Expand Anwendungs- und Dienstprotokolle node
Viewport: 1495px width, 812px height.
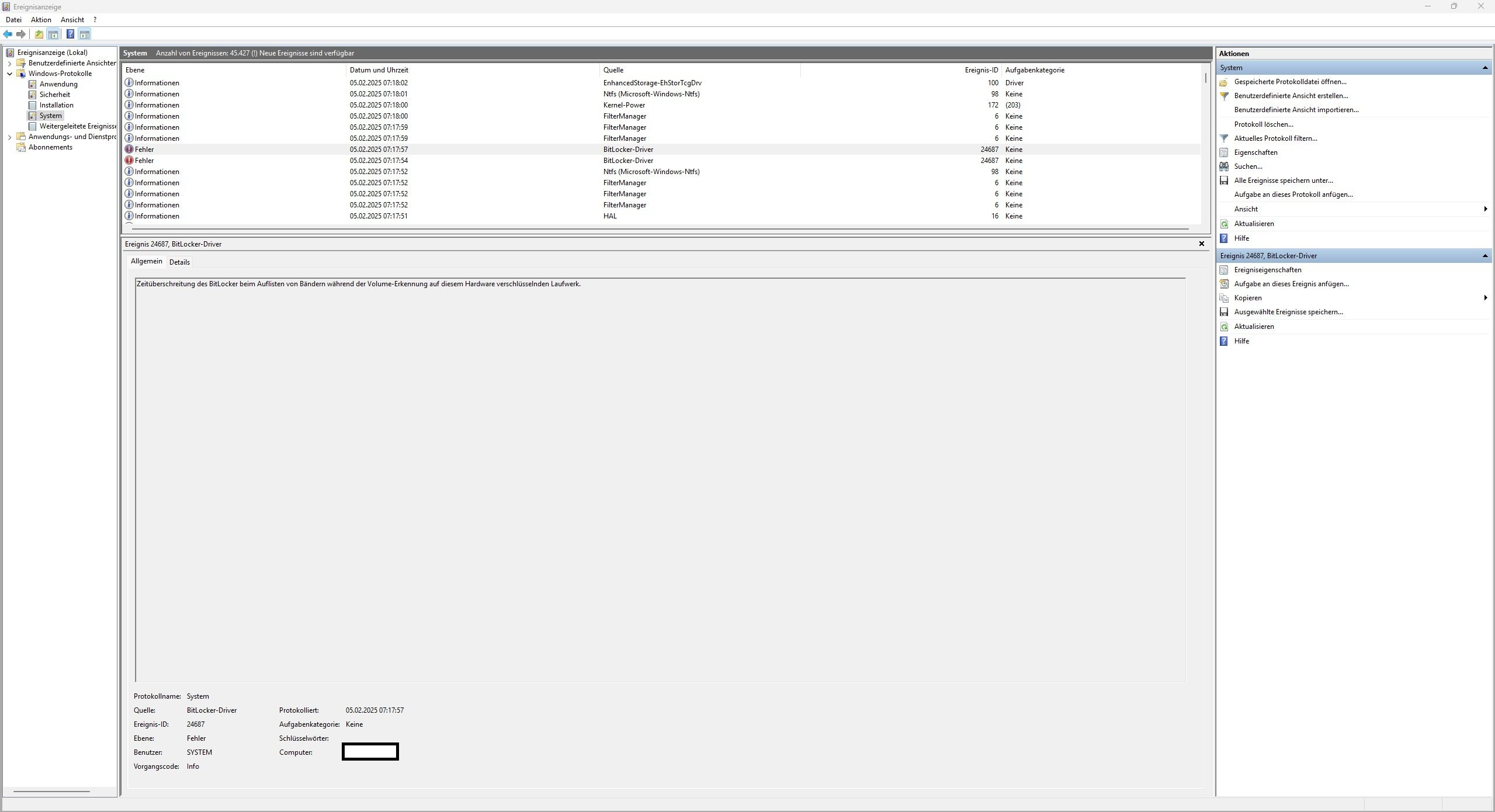tap(10, 137)
